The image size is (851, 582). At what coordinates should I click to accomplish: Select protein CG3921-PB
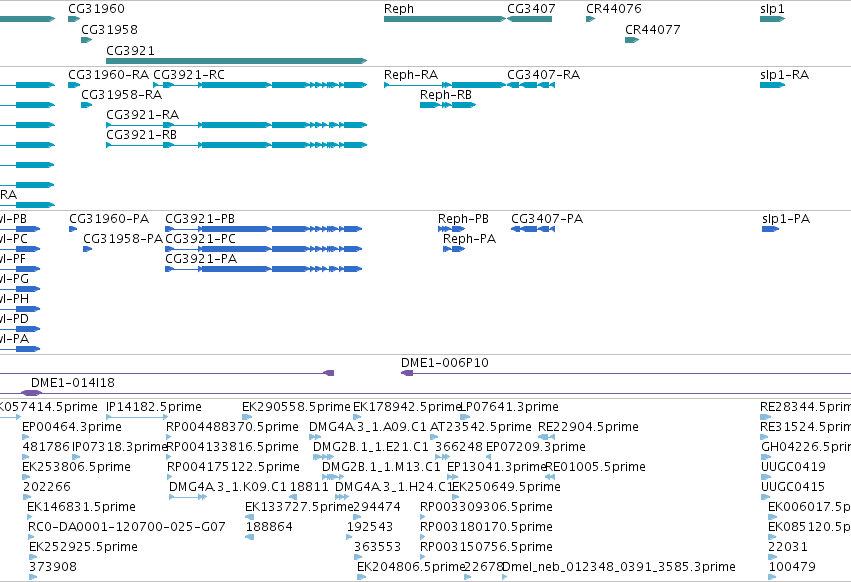pos(264,229)
